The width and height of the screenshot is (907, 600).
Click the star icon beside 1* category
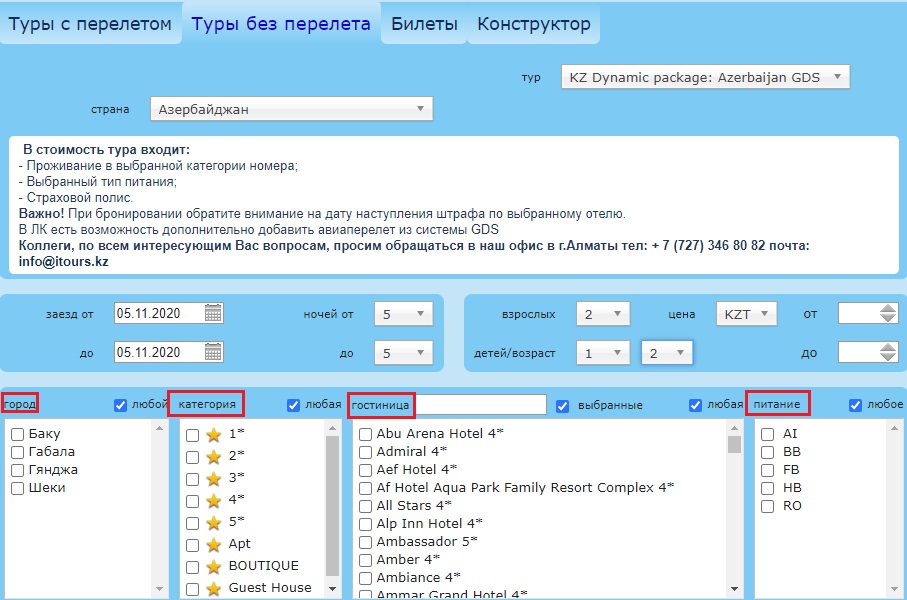[212, 434]
